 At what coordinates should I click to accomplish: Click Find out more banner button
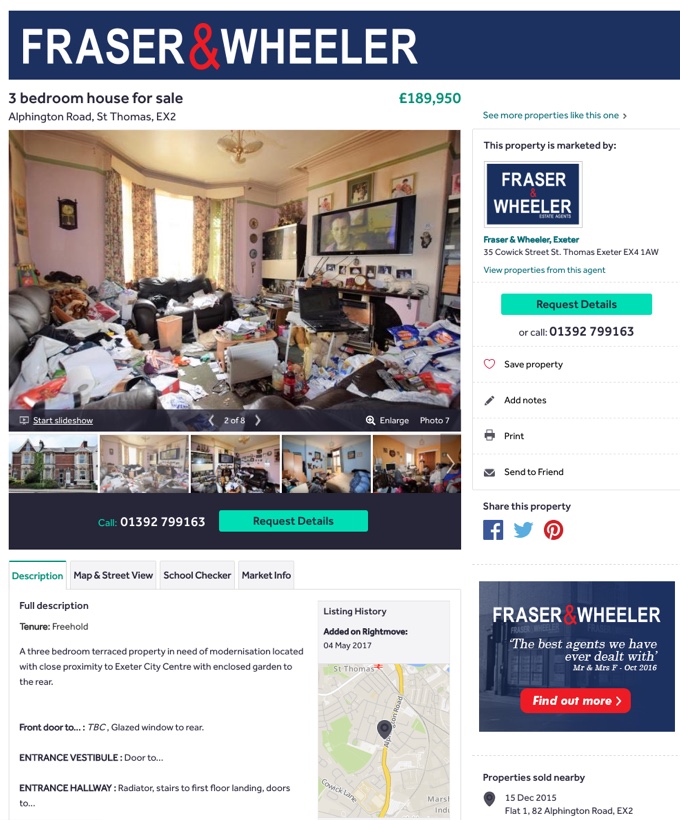click(575, 701)
